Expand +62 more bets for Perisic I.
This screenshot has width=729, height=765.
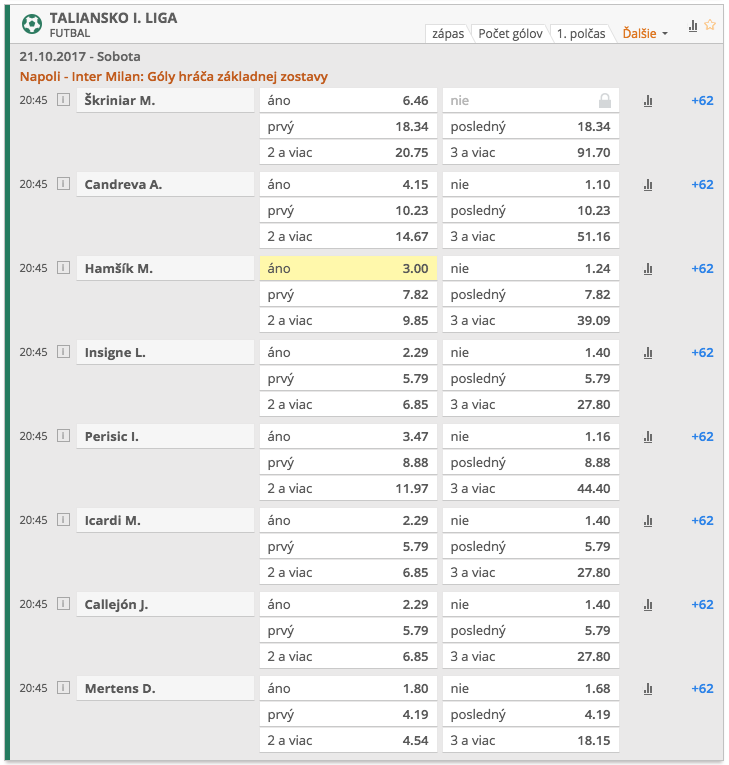(x=702, y=436)
